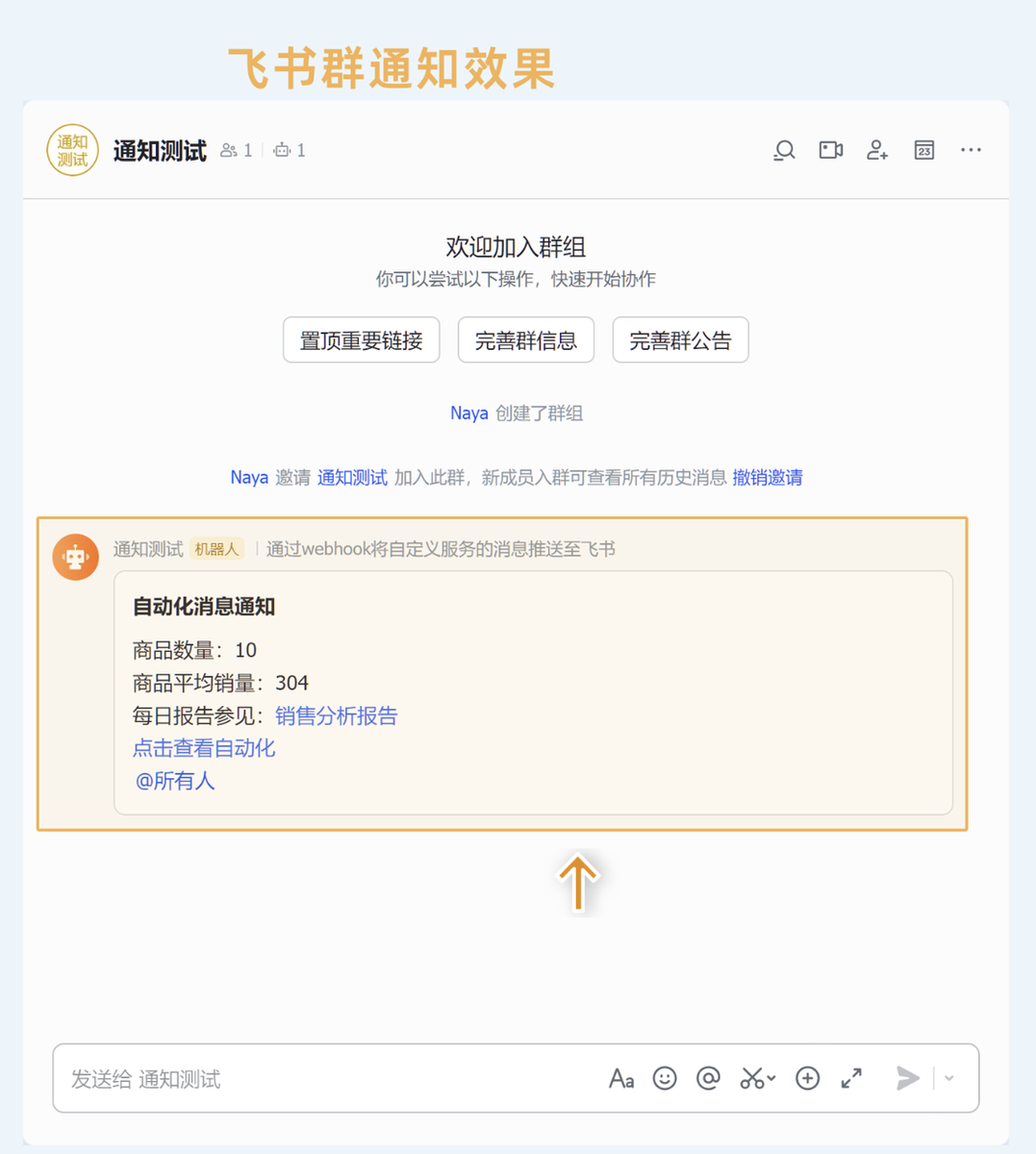Open search in chat header

pos(784,150)
